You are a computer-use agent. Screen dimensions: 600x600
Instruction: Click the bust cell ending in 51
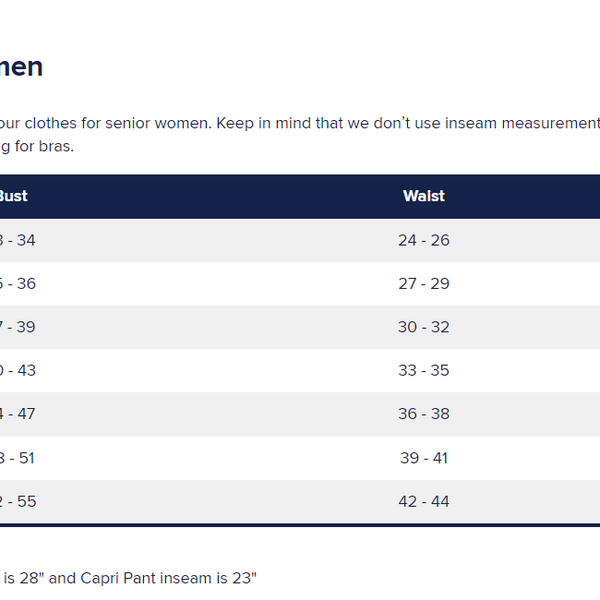coord(18,458)
